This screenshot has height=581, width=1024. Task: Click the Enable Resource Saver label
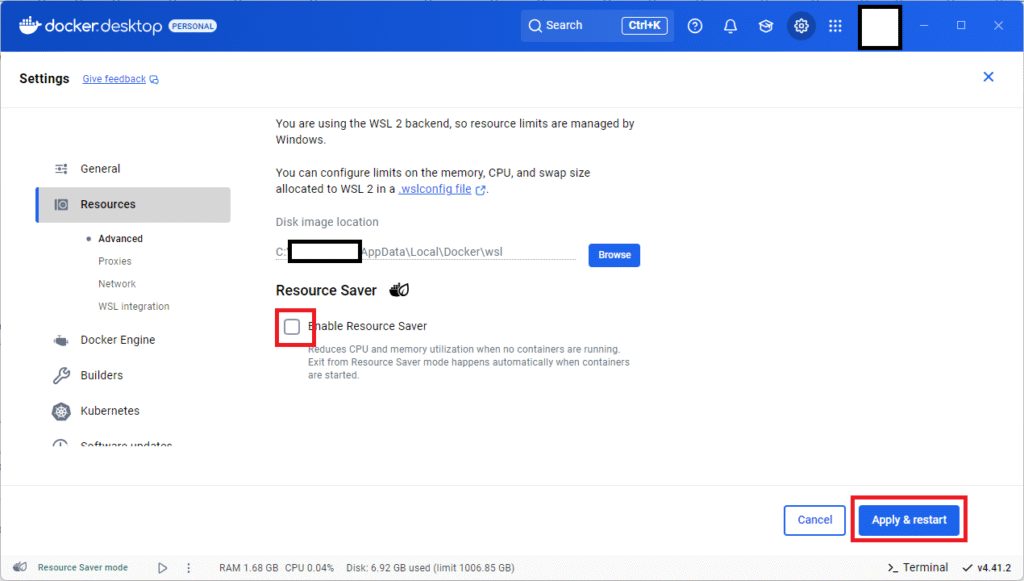(367, 326)
